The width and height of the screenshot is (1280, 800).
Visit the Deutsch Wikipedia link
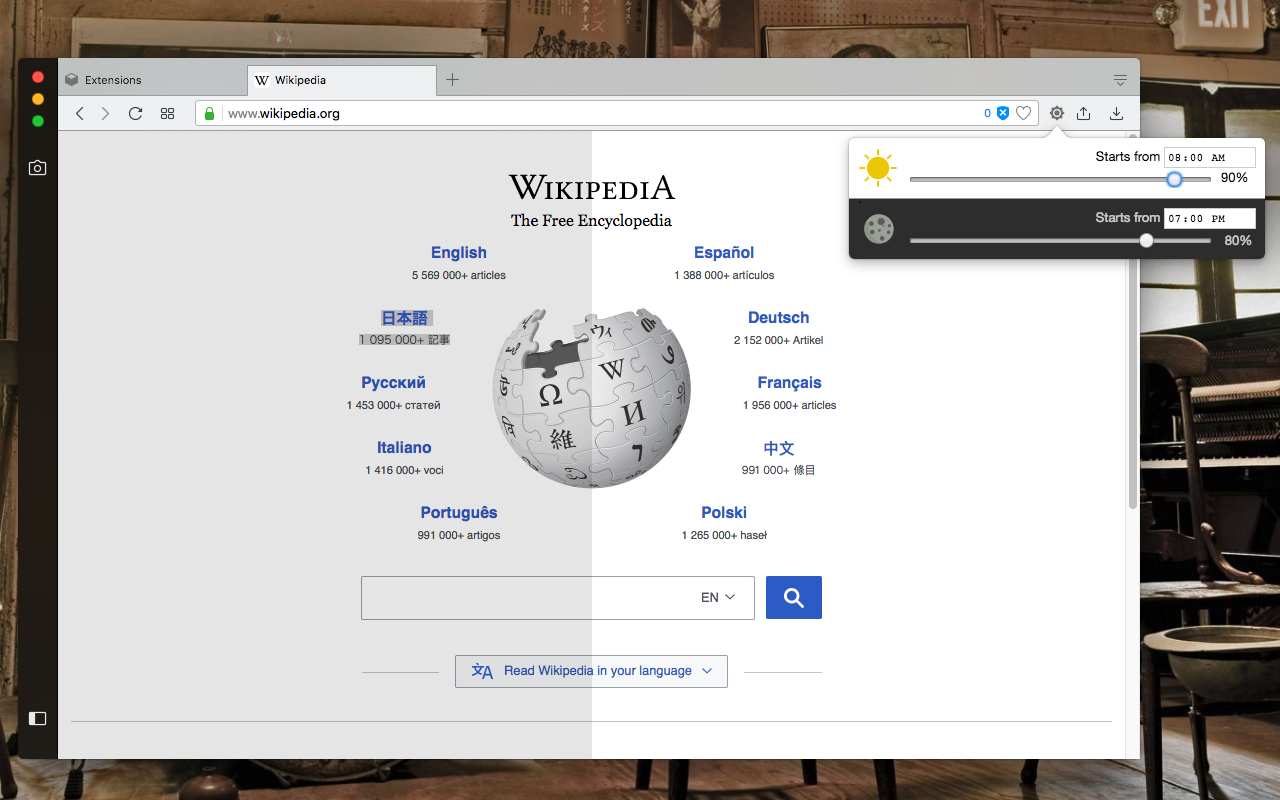pos(779,317)
